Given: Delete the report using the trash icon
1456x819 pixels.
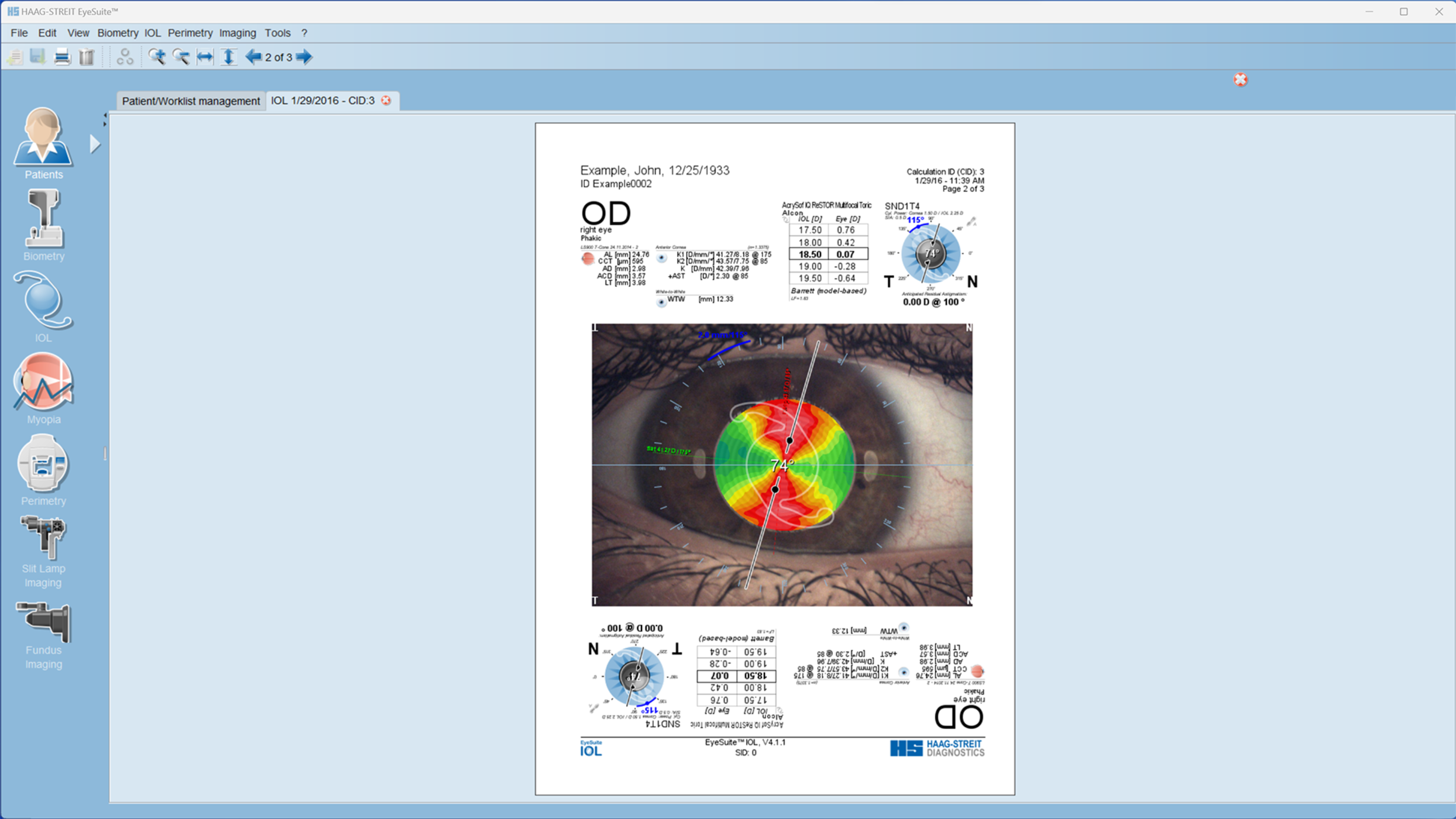Looking at the screenshot, I should [86, 57].
